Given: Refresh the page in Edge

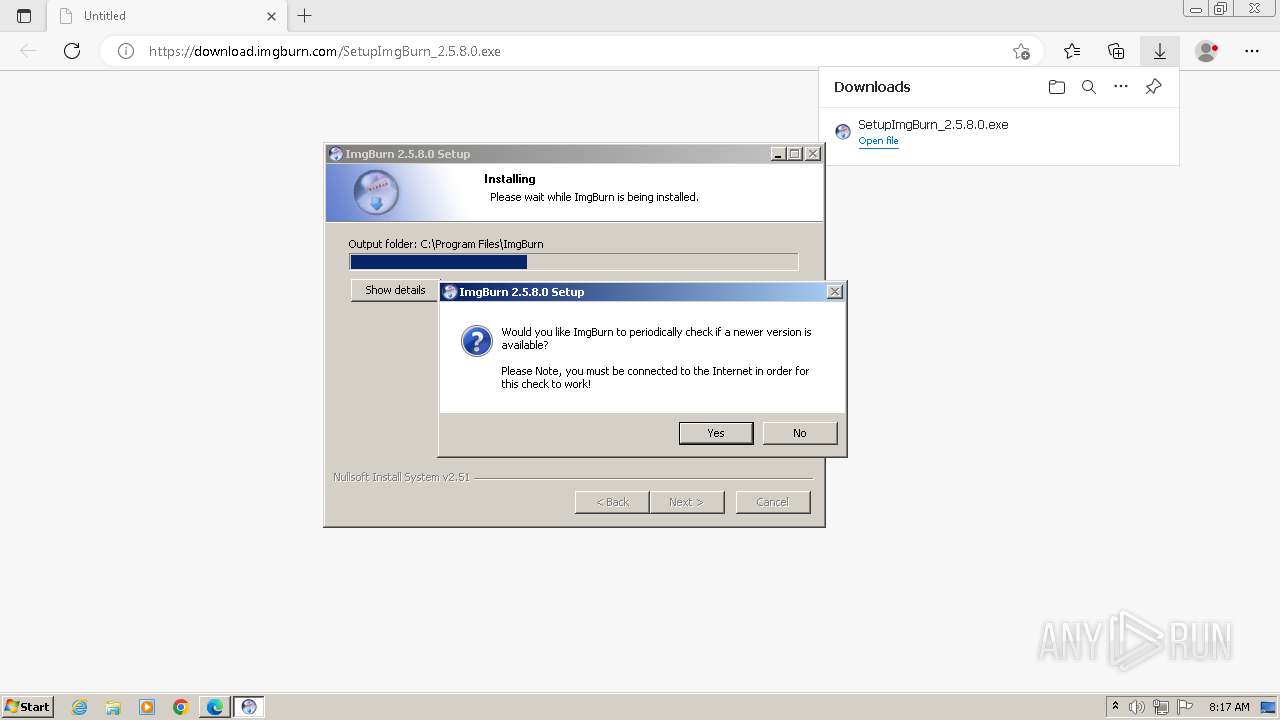Looking at the screenshot, I should tap(72, 51).
